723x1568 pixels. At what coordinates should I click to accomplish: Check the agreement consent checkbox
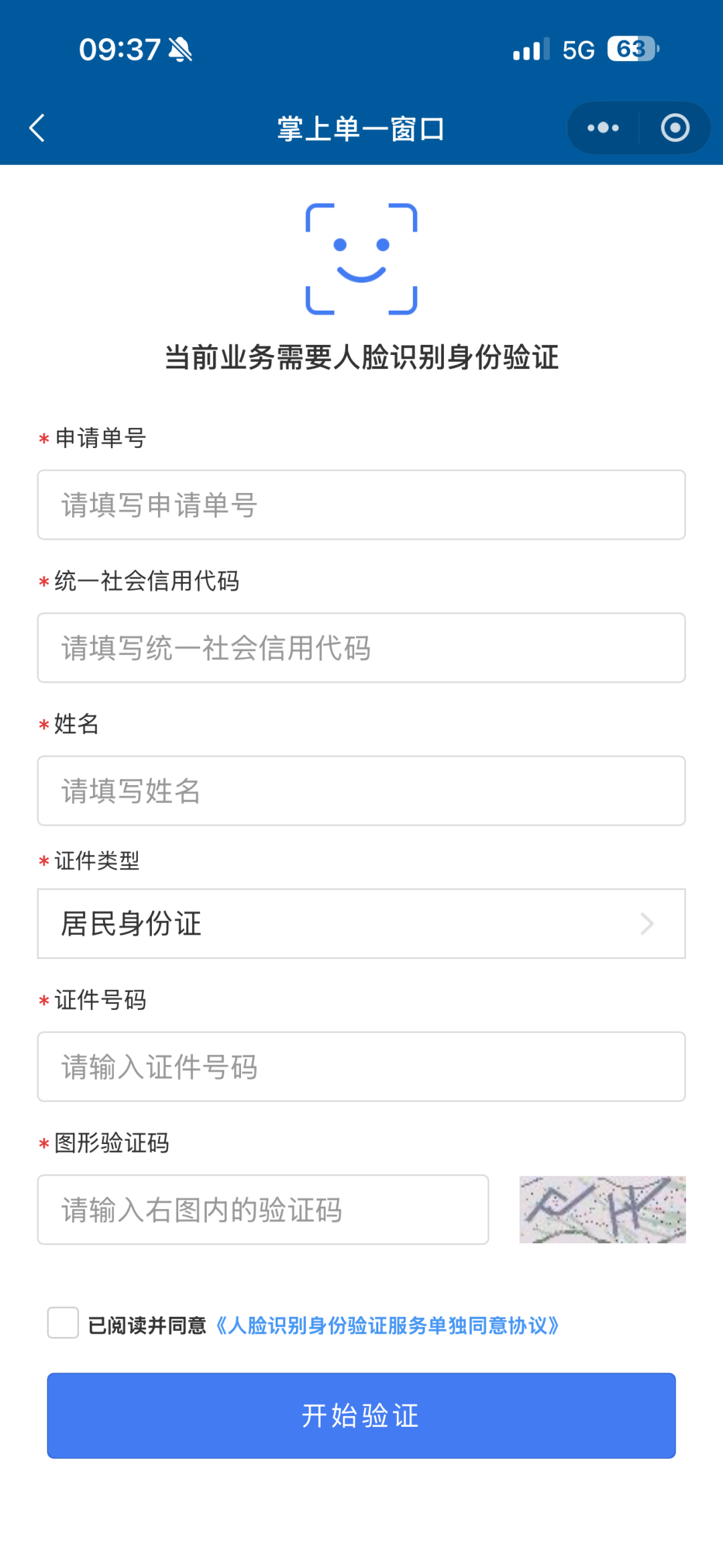click(63, 1323)
